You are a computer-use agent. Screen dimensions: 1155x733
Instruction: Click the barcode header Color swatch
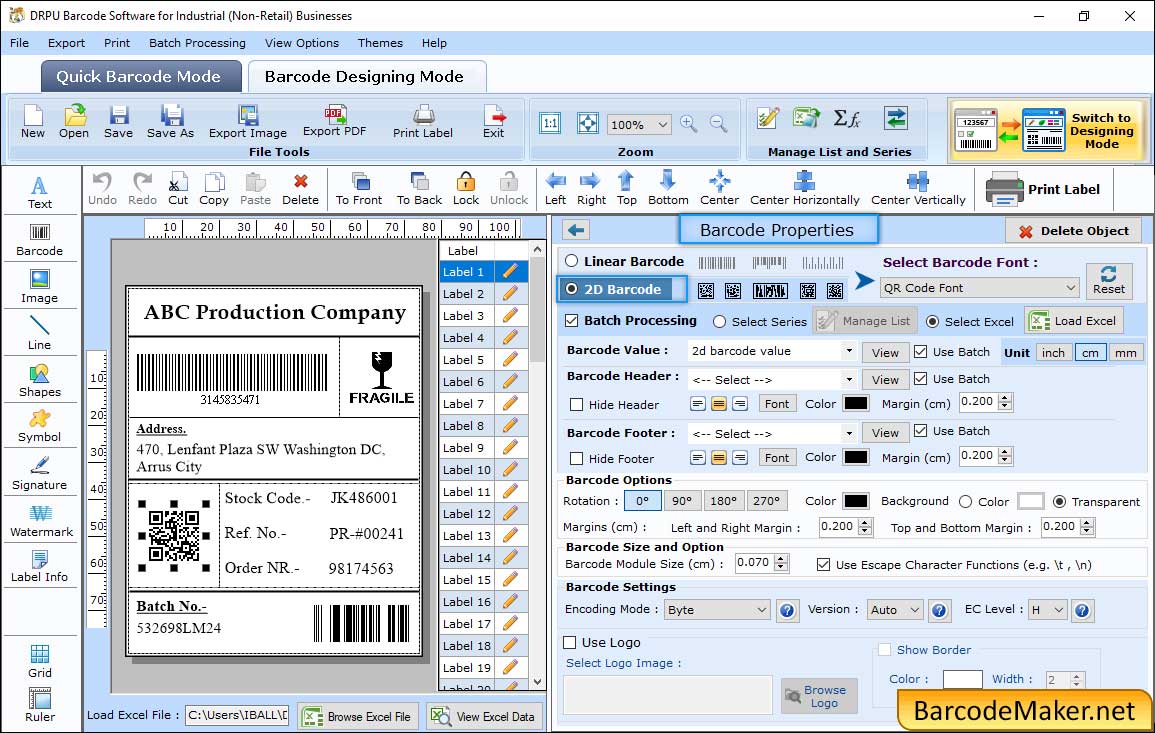(x=855, y=404)
